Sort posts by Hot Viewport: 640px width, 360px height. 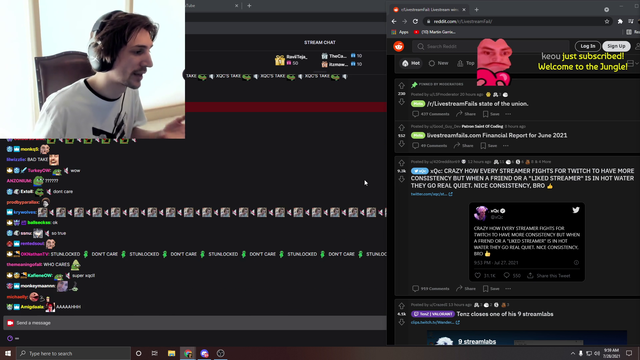click(411, 63)
